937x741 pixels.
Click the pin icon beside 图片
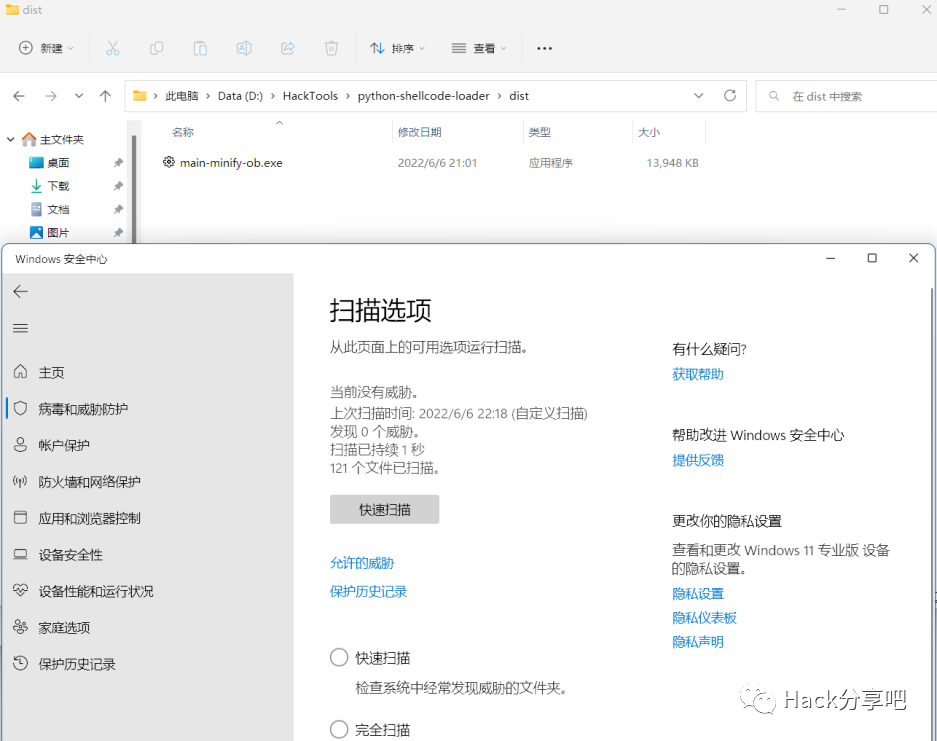(118, 232)
